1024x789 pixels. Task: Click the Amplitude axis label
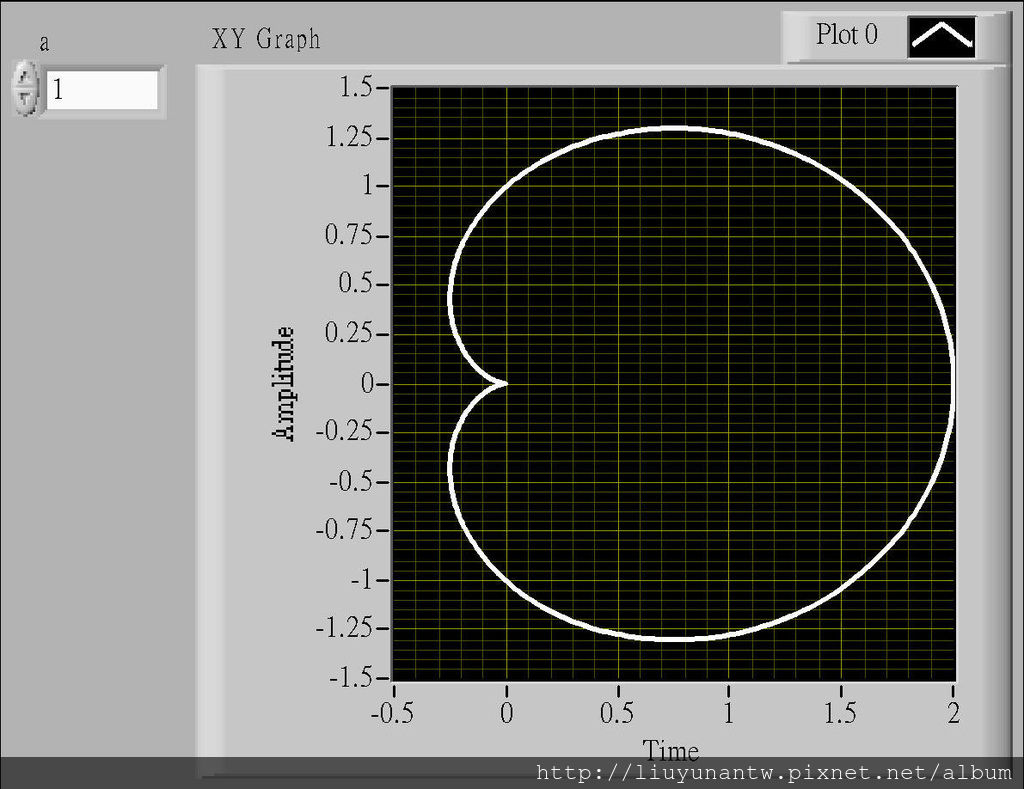[x=283, y=384]
